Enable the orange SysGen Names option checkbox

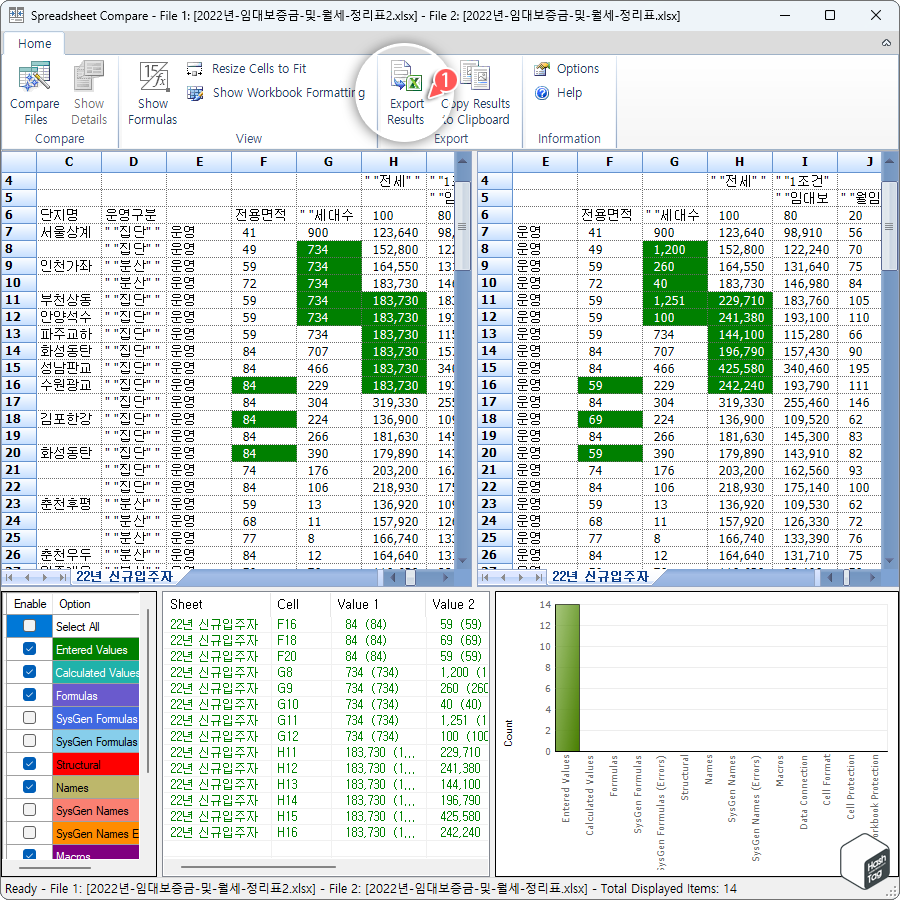(x=29, y=833)
